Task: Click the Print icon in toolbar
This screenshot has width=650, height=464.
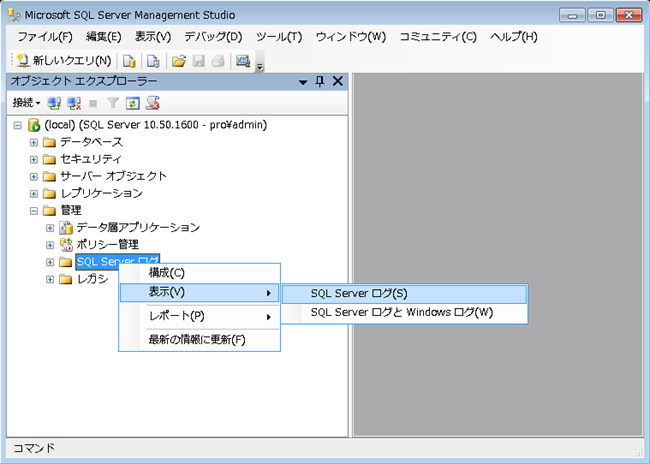Action: coord(218,61)
